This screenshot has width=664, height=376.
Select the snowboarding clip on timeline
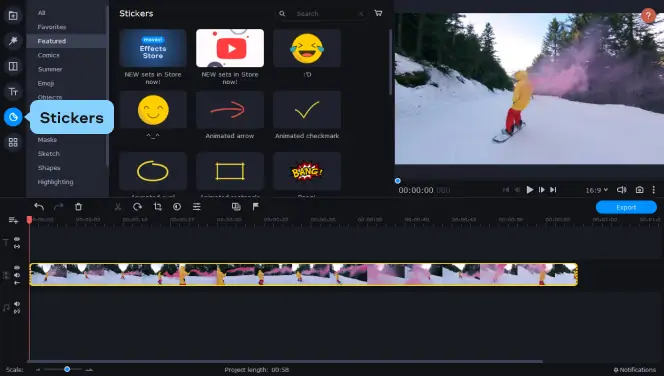(304, 274)
